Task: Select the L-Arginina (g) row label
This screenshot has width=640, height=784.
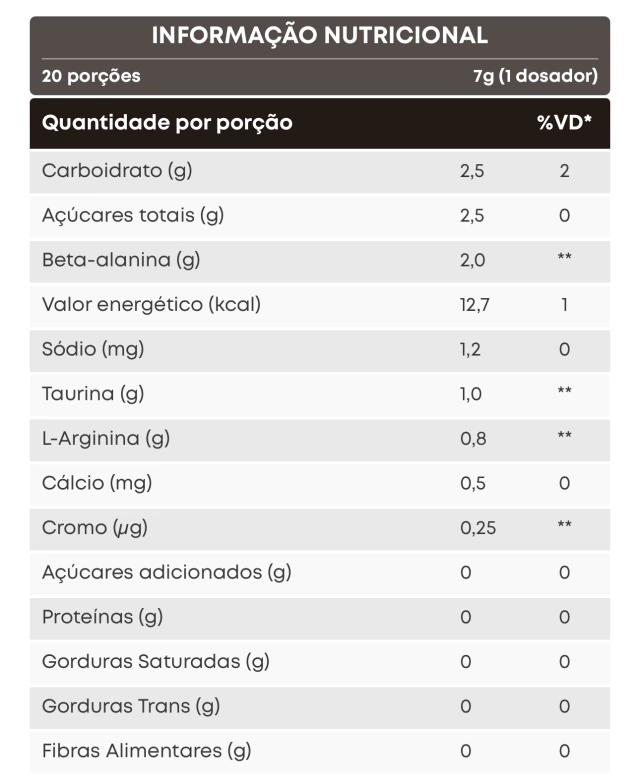Action: 105,438
